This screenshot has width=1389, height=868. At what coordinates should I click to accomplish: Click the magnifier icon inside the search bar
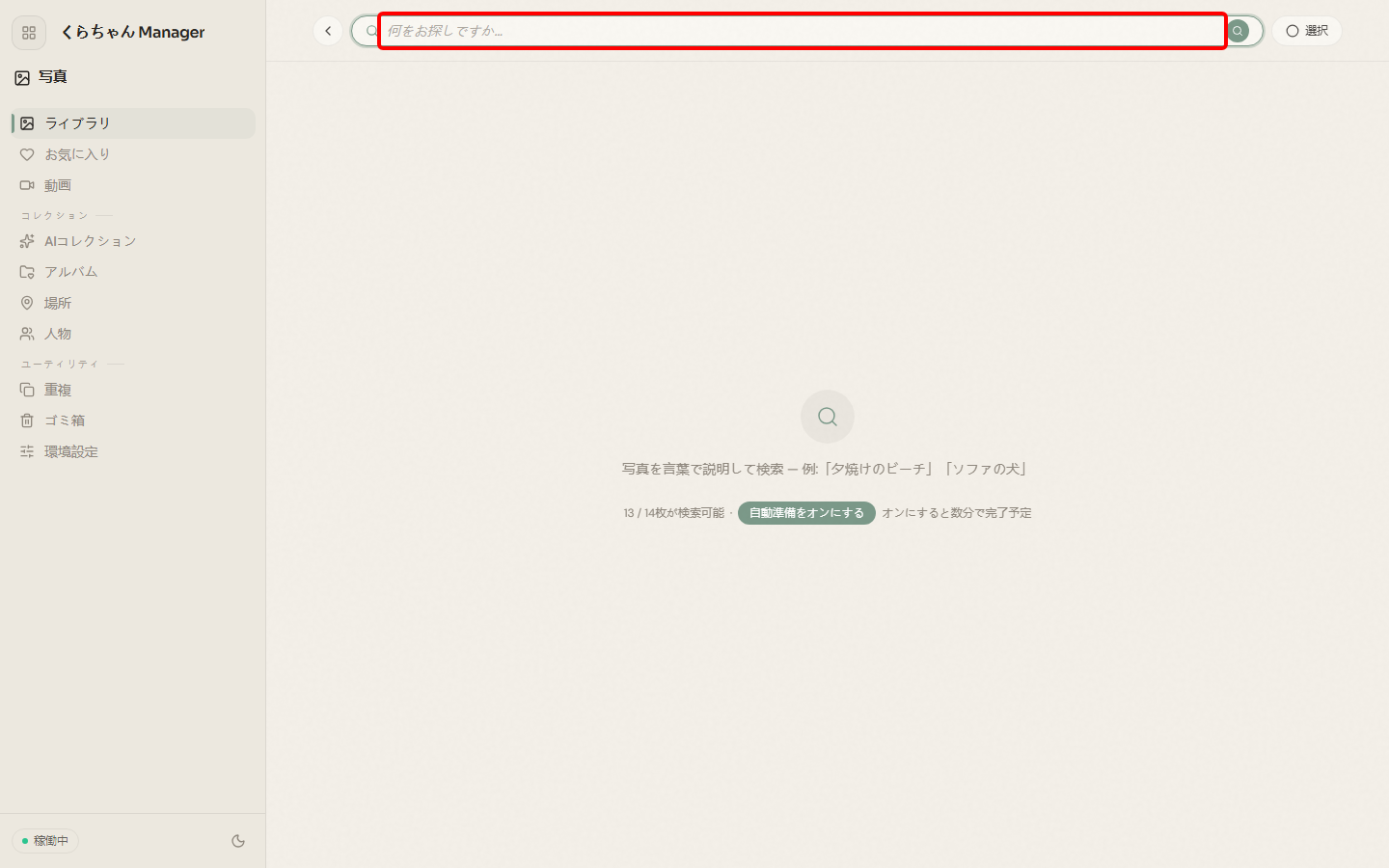point(371,31)
